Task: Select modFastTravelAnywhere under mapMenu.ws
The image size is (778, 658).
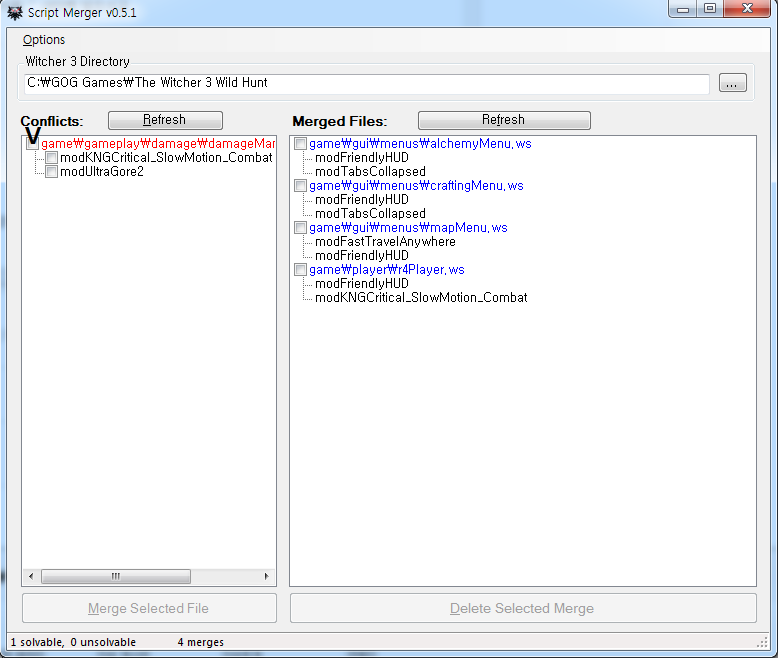Action: pyautogui.click(x=385, y=242)
